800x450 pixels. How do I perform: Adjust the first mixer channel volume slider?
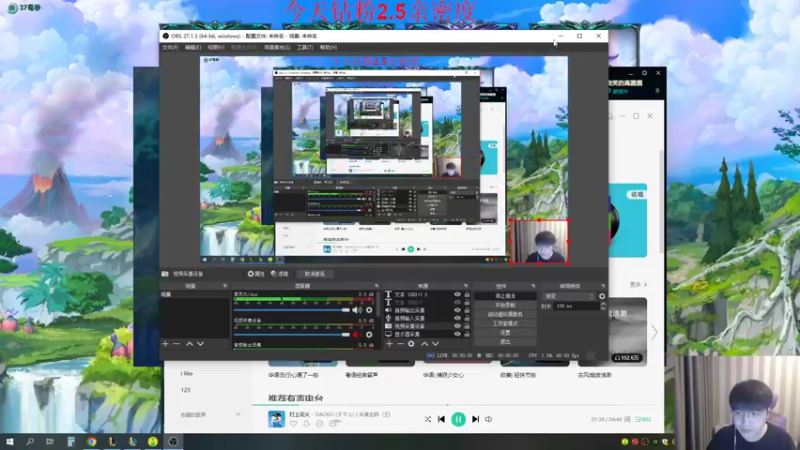pyautogui.click(x=291, y=310)
